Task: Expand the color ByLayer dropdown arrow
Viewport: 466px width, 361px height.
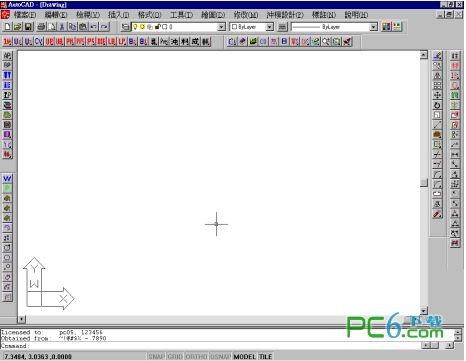Action: (270, 27)
